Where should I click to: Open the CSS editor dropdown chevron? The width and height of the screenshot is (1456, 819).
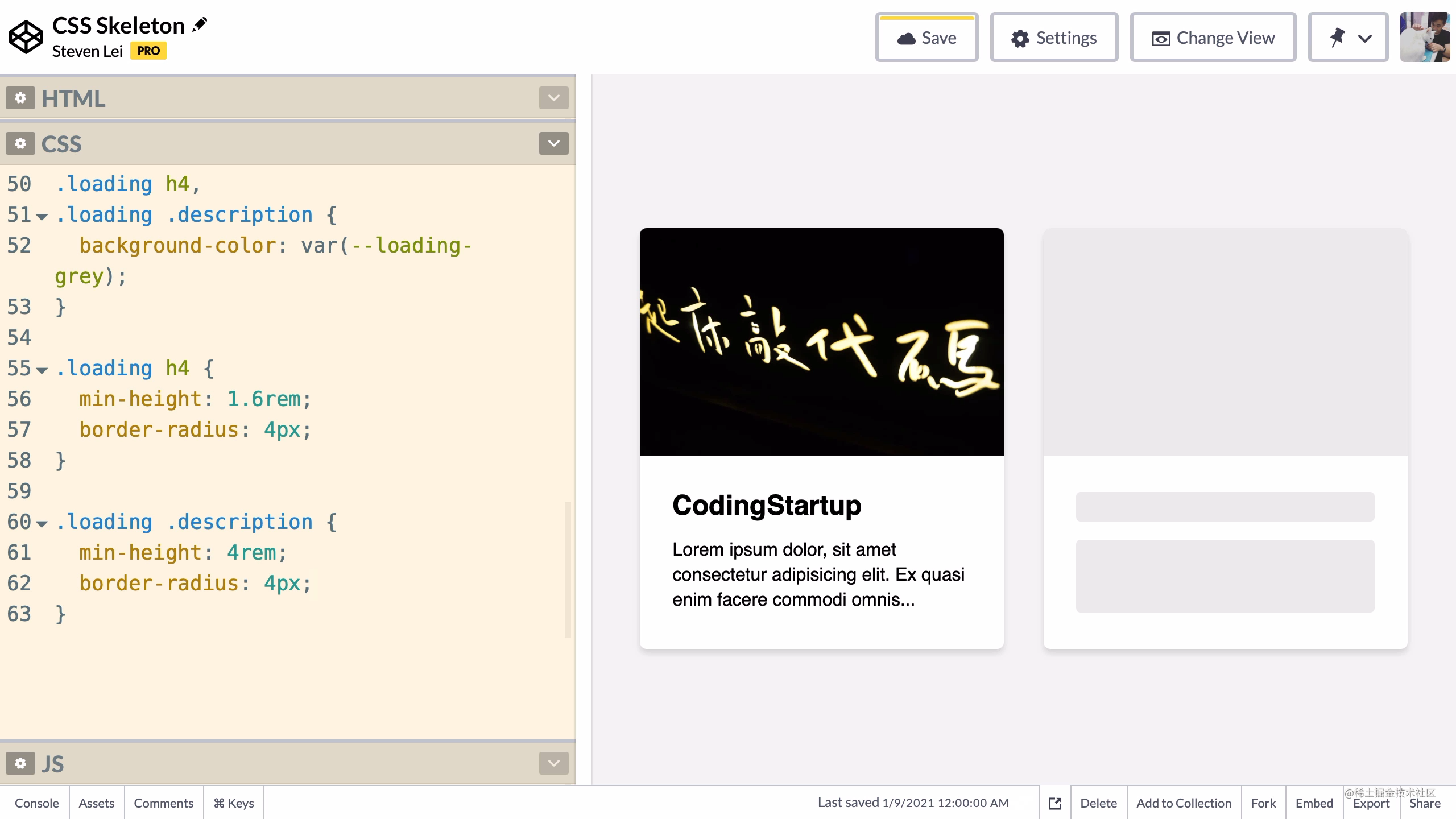tap(553, 143)
